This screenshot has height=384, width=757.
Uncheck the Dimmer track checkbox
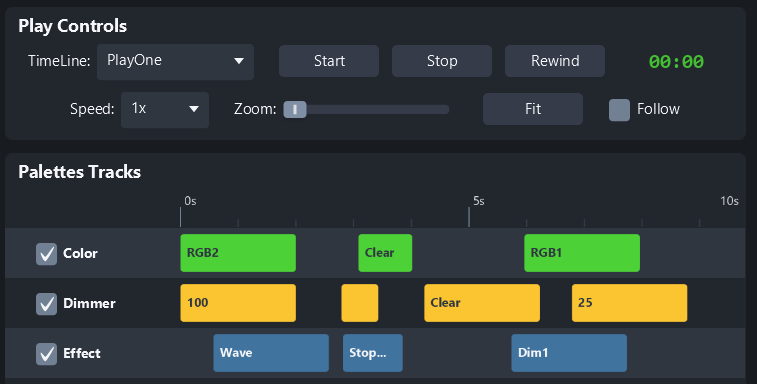[46, 304]
